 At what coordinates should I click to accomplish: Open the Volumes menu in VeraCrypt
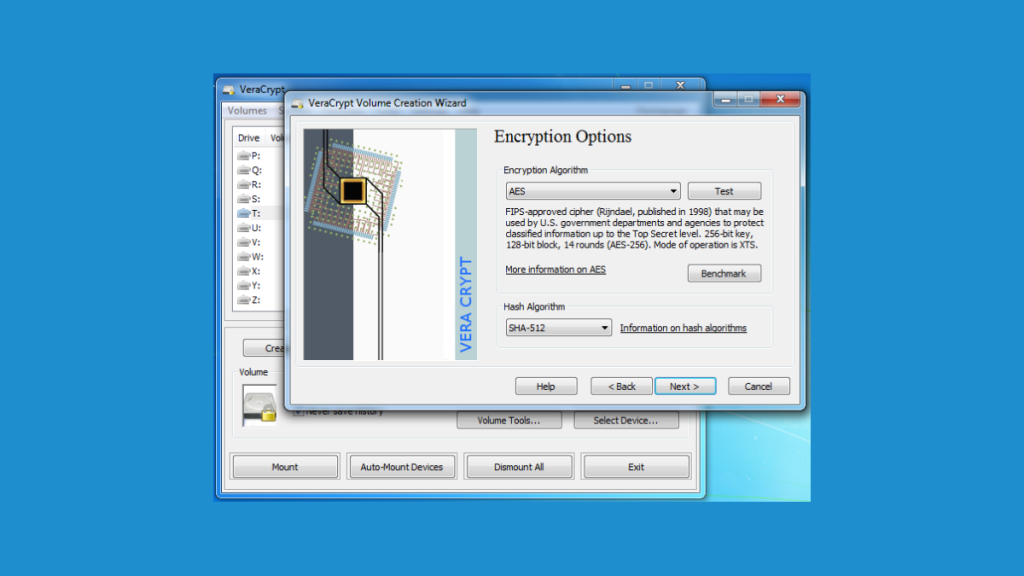tap(247, 111)
